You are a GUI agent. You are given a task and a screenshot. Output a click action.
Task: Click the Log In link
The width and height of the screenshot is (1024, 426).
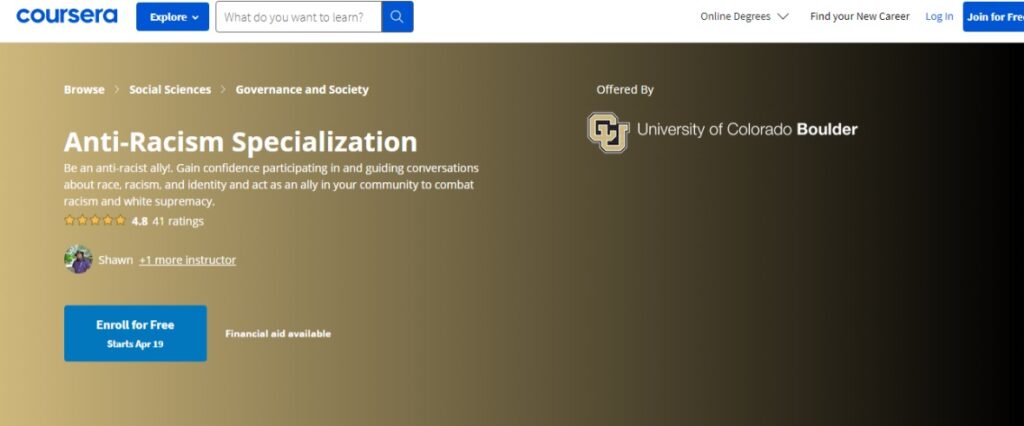939,17
